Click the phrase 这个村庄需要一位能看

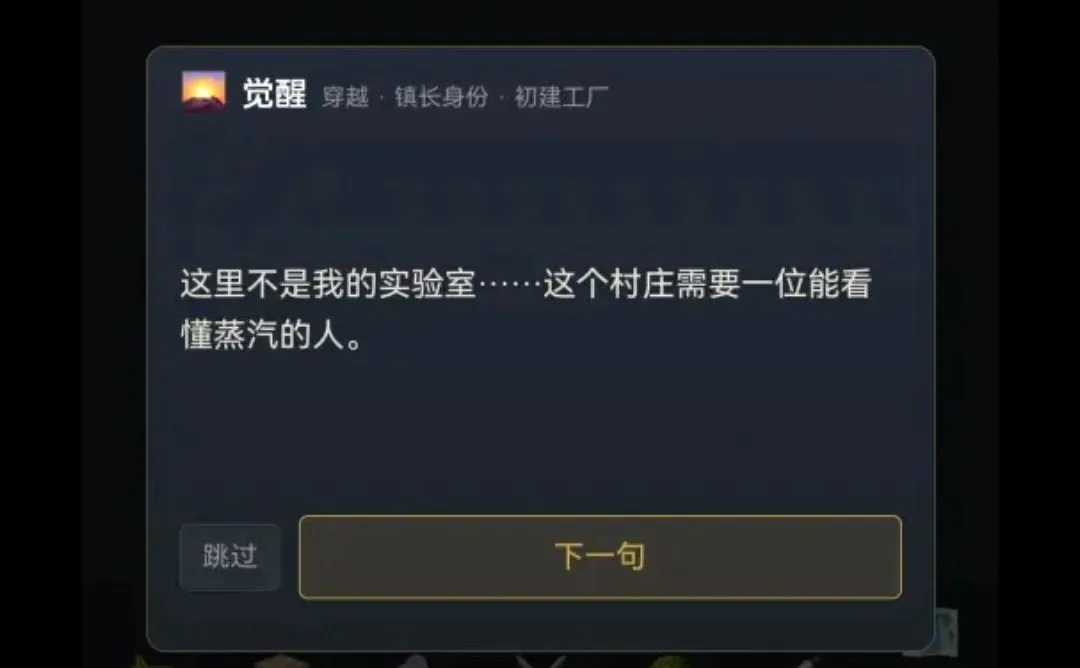(707, 284)
